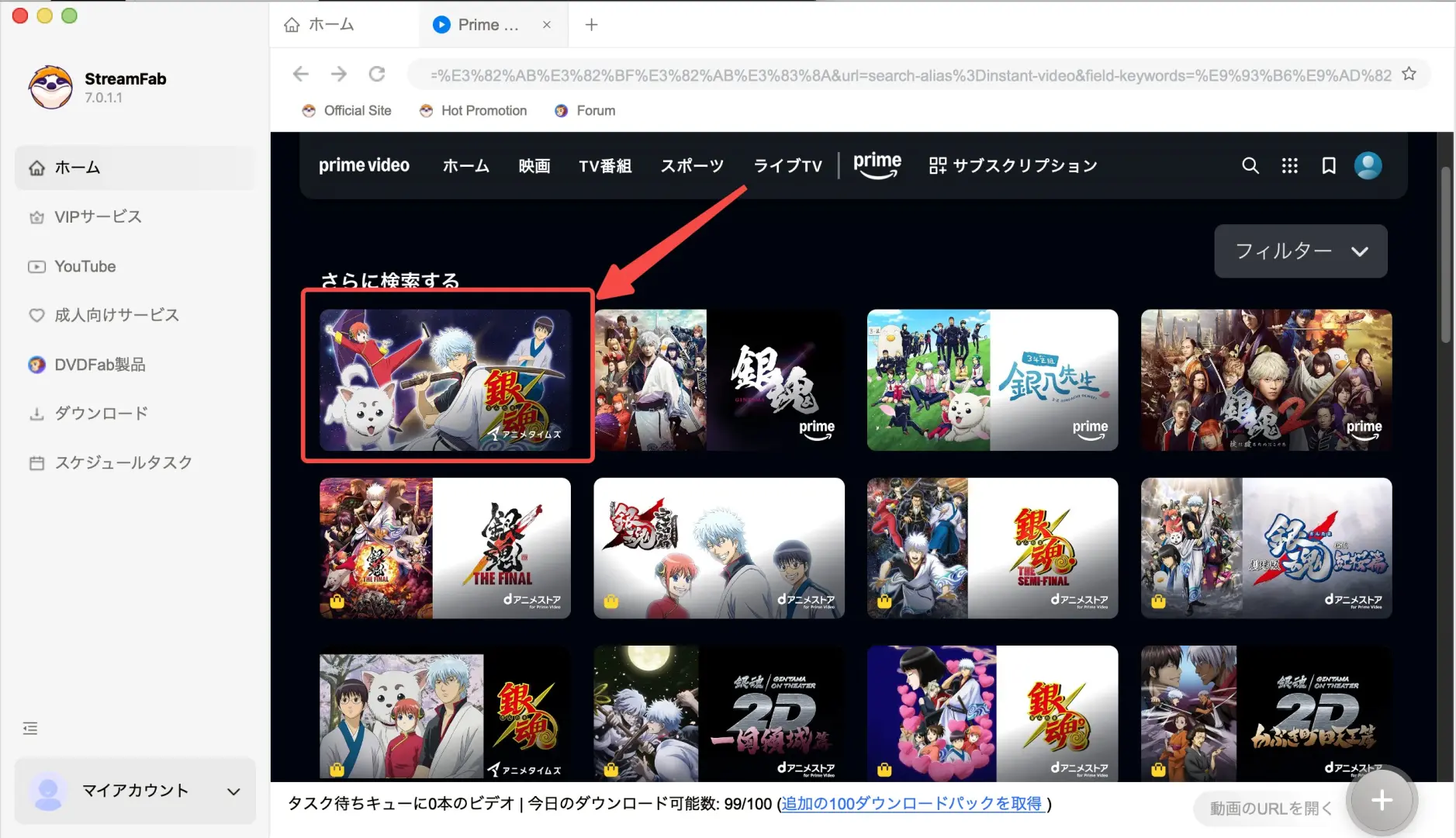
Task: Open the Official Site bookmark
Action: click(x=347, y=111)
